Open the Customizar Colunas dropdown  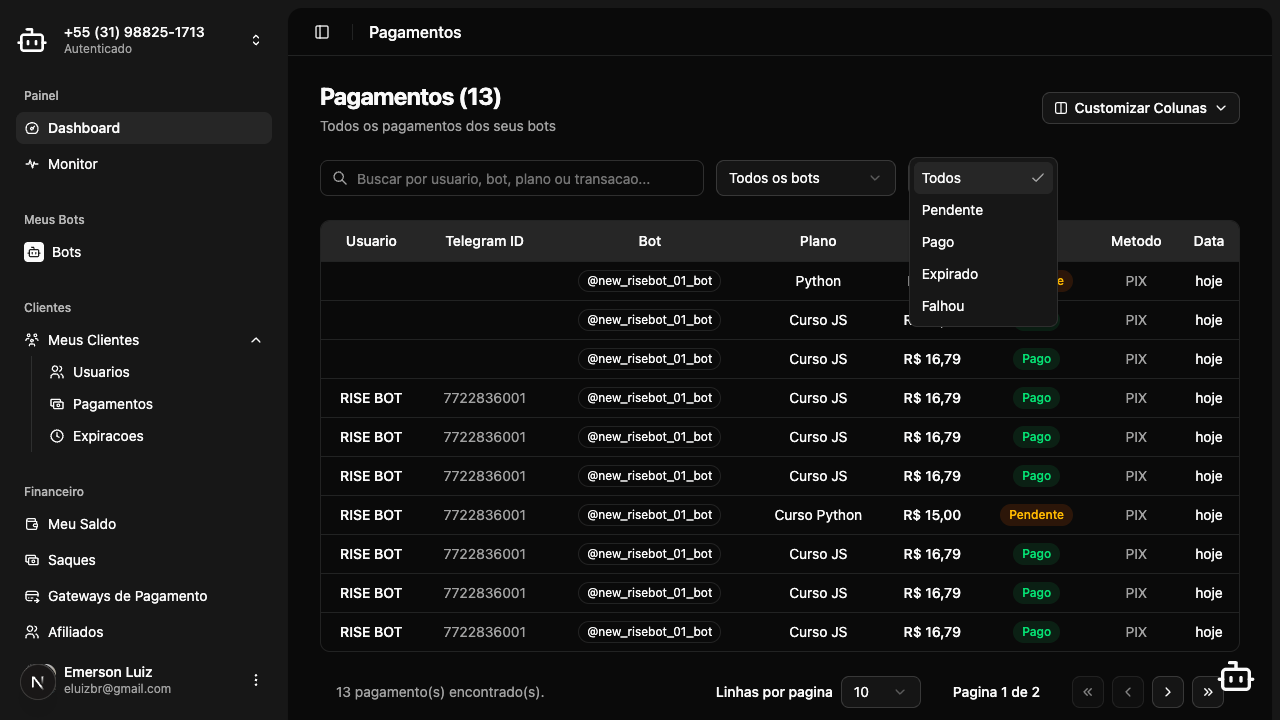click(1141, 108)
